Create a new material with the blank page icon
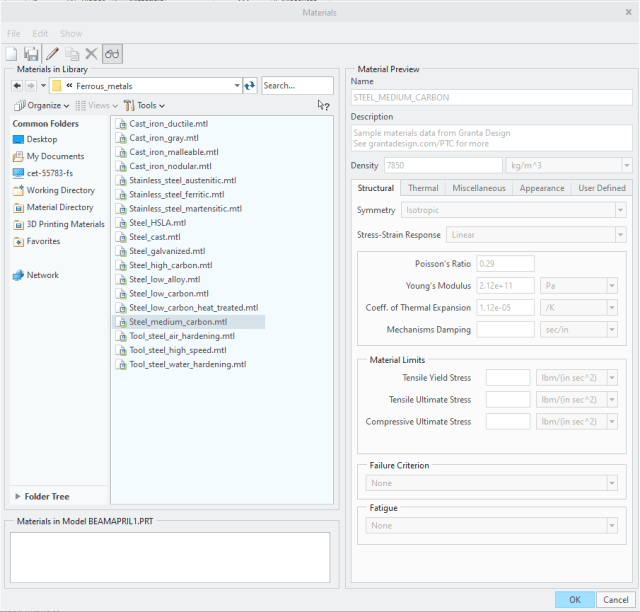This screenshot has width=640, height=612. [12, 54]
